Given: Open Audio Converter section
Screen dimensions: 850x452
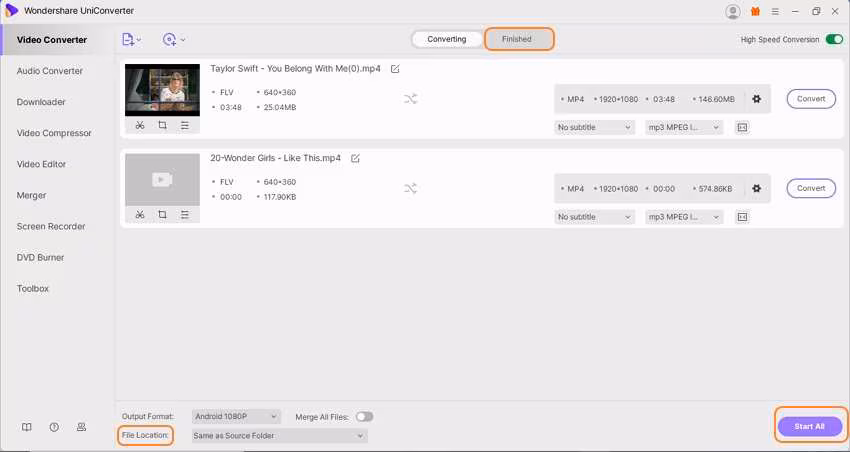Looking at the screenshot, I should [x=50, y=71].
